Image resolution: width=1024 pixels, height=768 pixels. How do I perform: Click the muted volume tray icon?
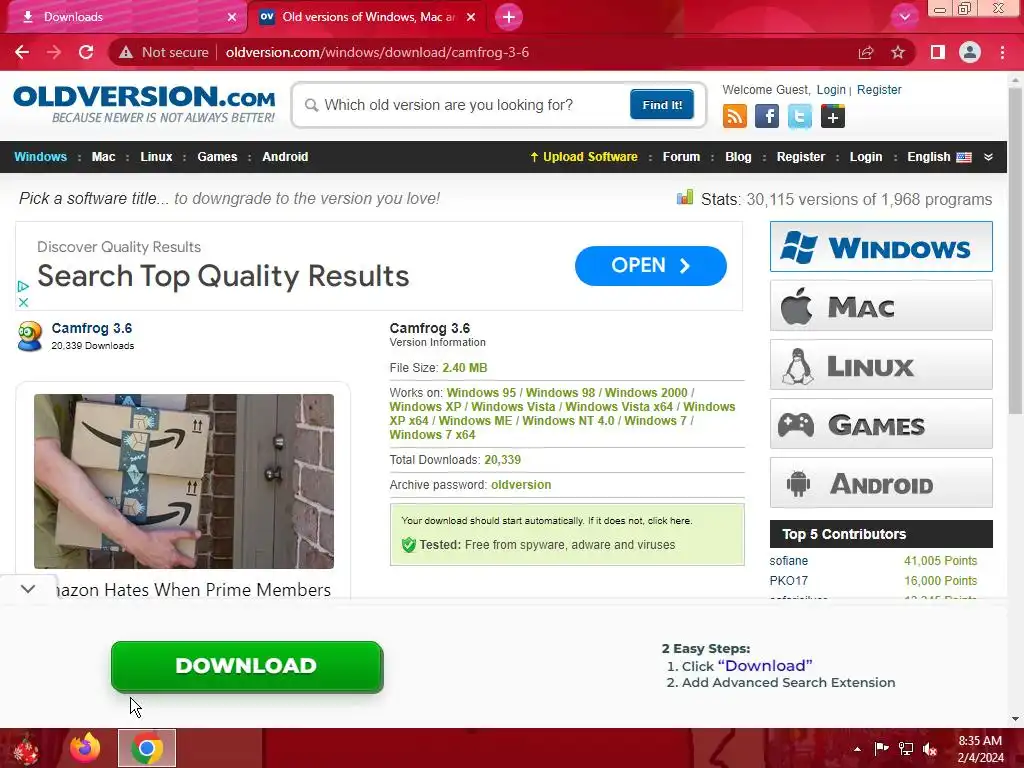[929, 749]
